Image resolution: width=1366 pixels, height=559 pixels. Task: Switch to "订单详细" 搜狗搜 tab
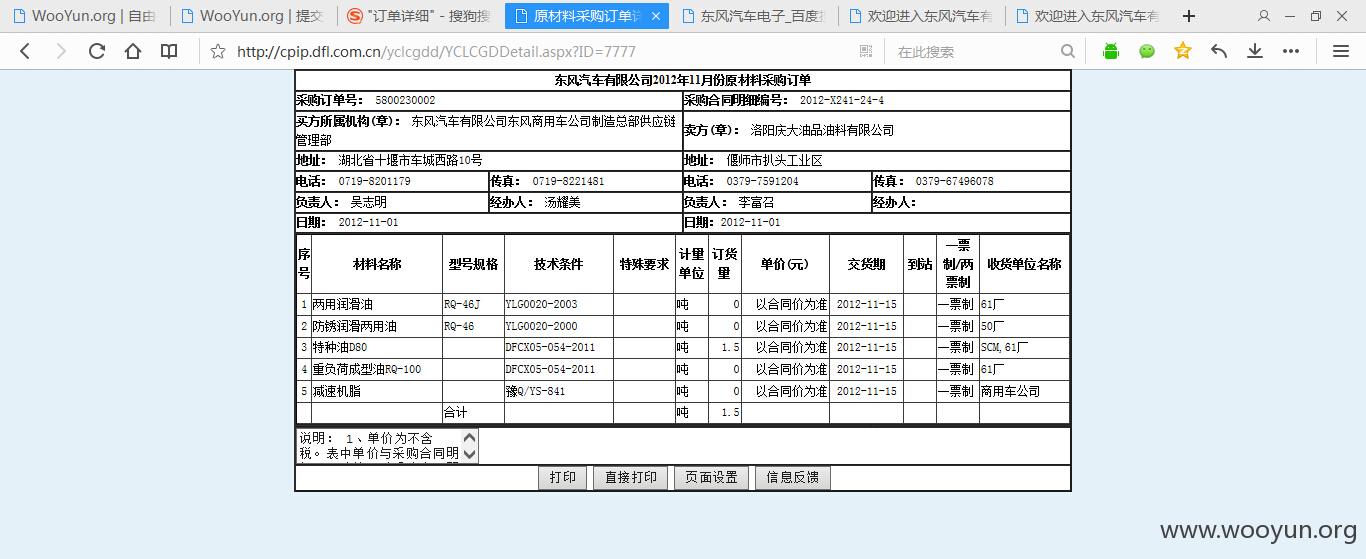[x=419, y=16]
